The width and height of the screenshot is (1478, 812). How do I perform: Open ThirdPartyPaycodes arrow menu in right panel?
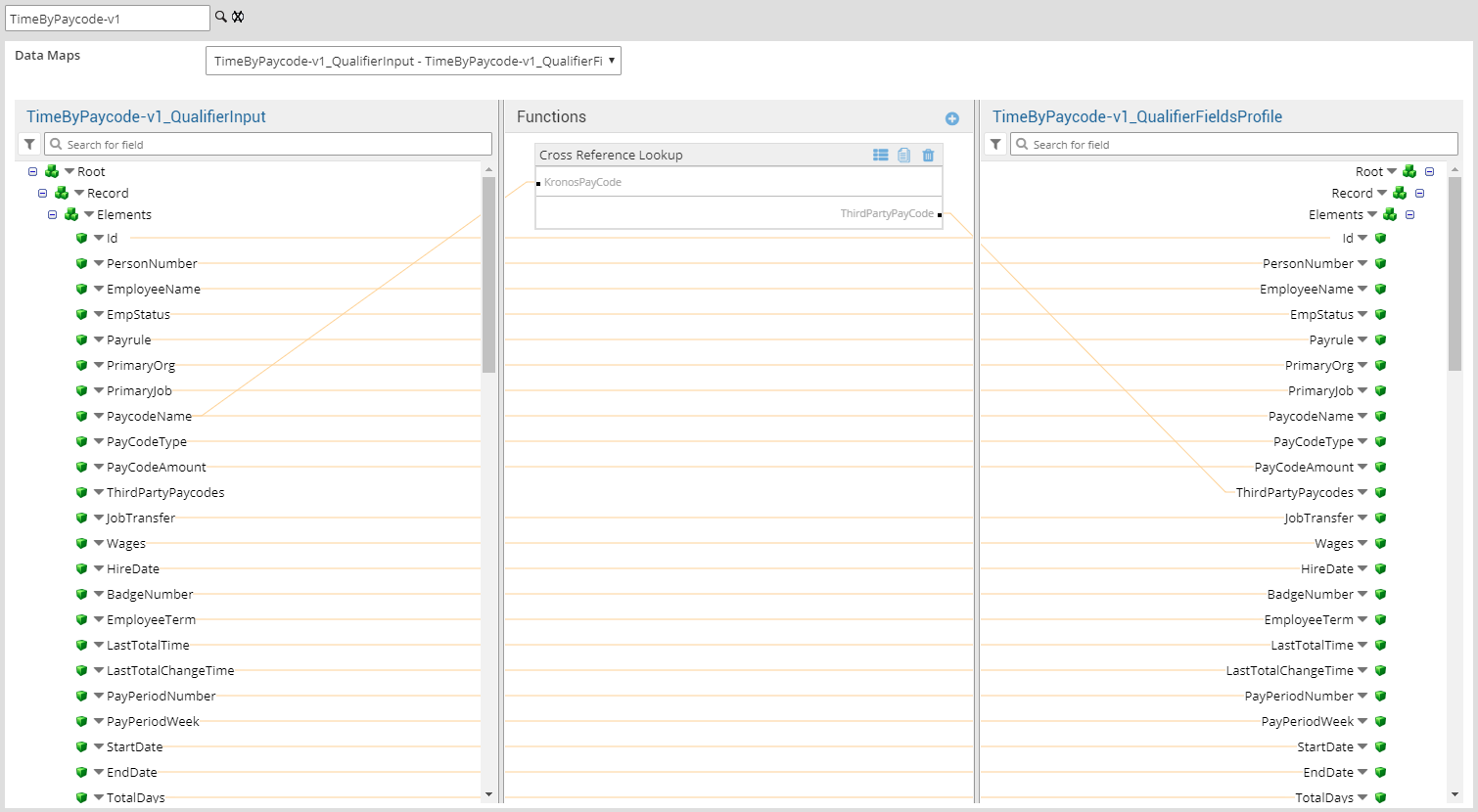click(1363, 492)
